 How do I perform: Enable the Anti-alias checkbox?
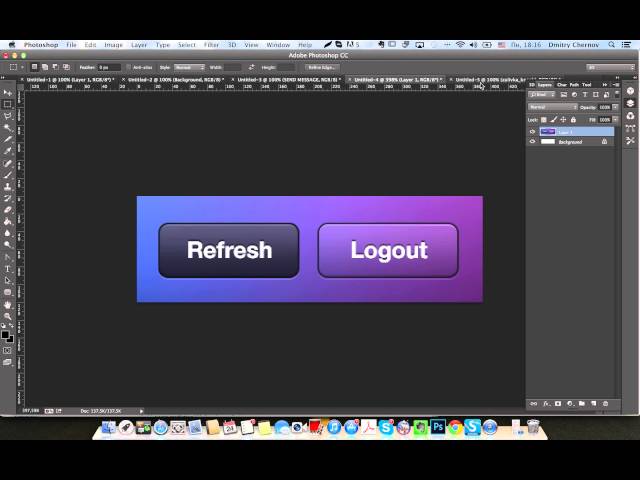129,67
